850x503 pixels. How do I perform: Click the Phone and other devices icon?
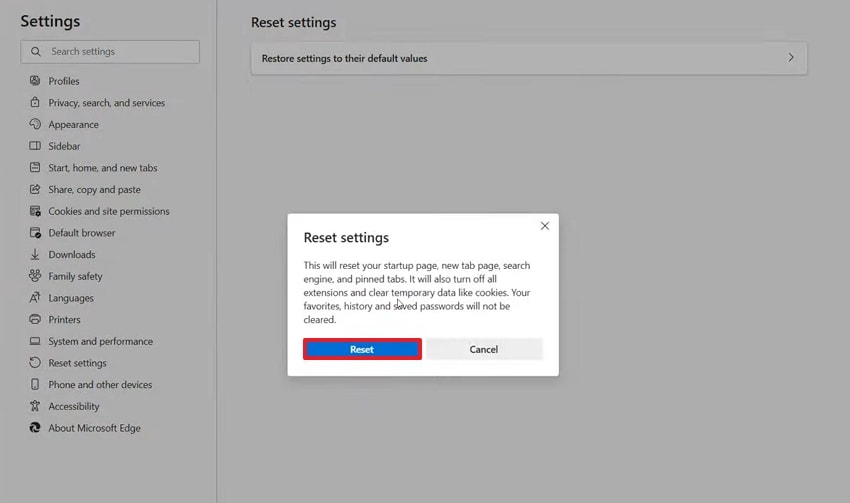tap(35, 384)
